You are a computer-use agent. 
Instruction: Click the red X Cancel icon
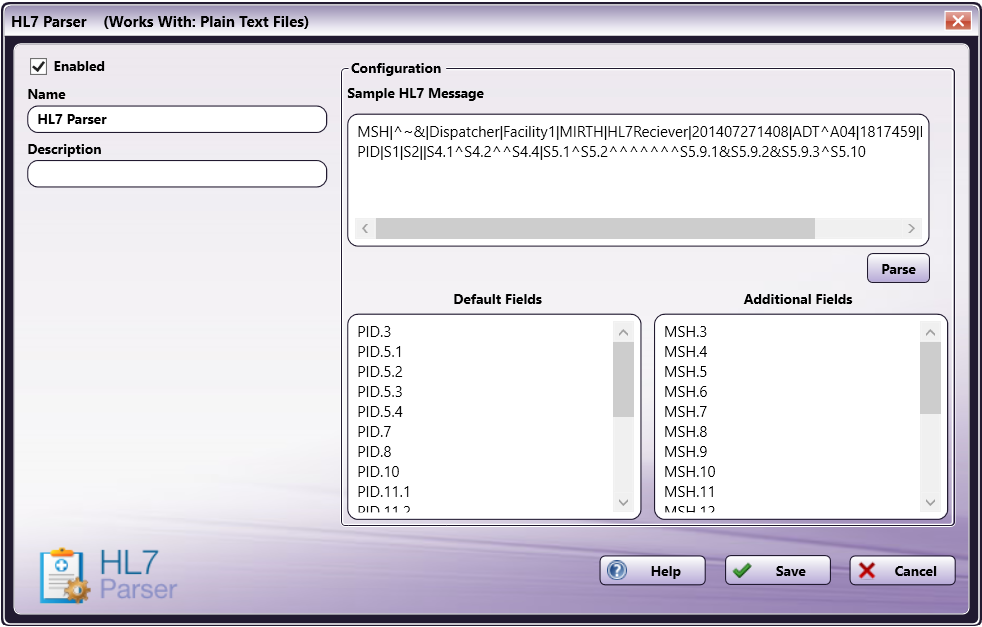pyautogui.click(x=867, y=571)
